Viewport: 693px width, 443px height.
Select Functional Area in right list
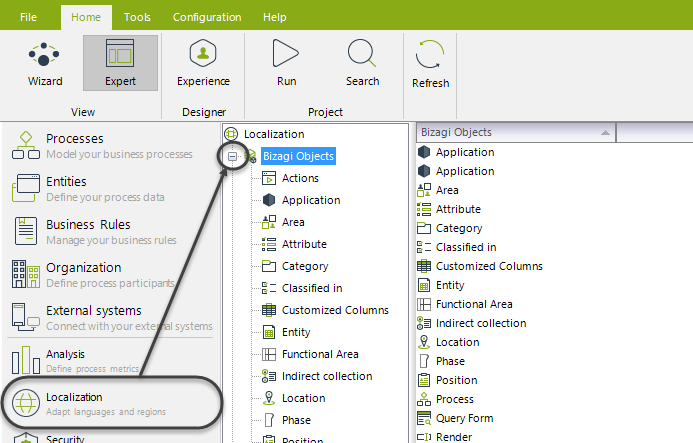tap(474, 304)
